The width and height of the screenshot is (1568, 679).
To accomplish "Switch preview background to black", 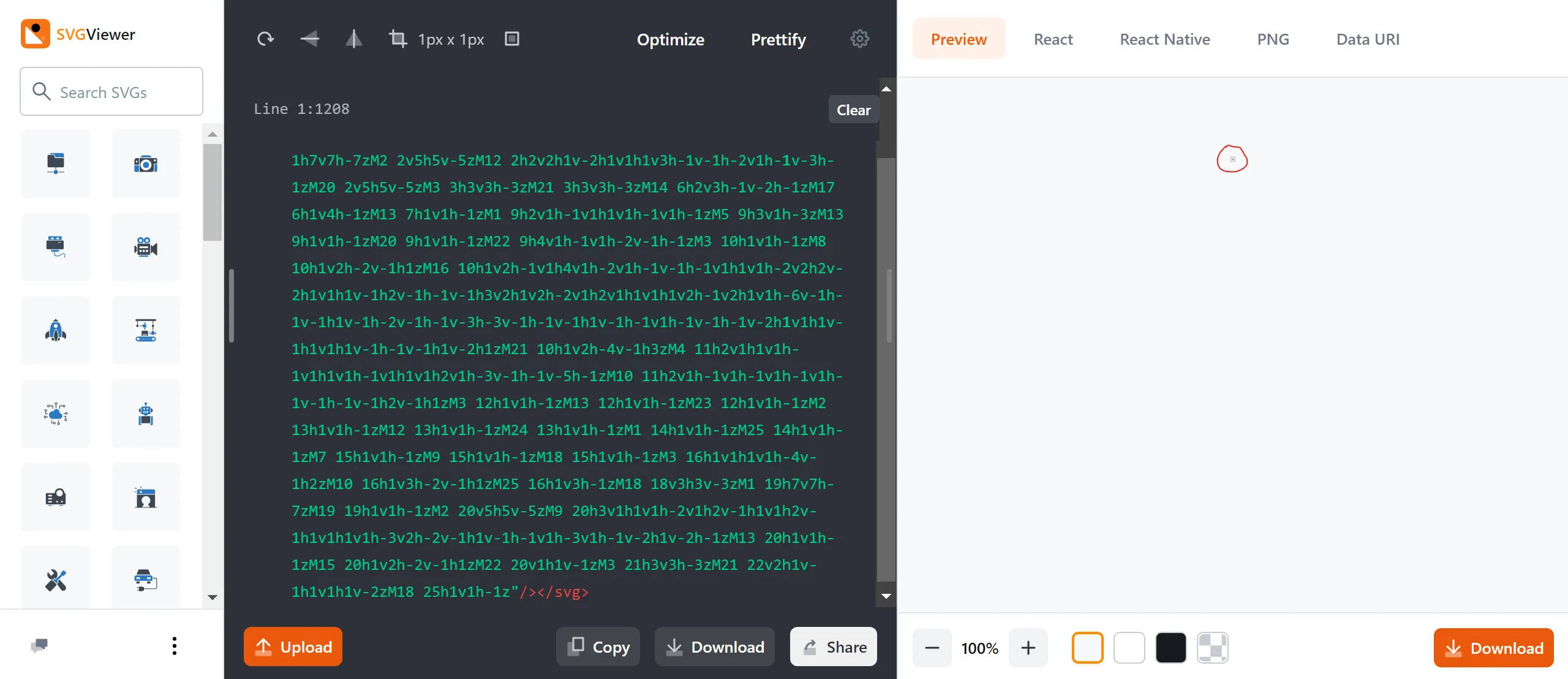I will pyautogui.click(x=1171, y=648).
